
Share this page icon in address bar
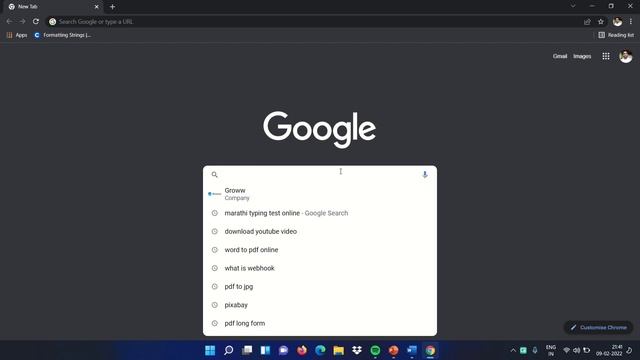point(587,22)
